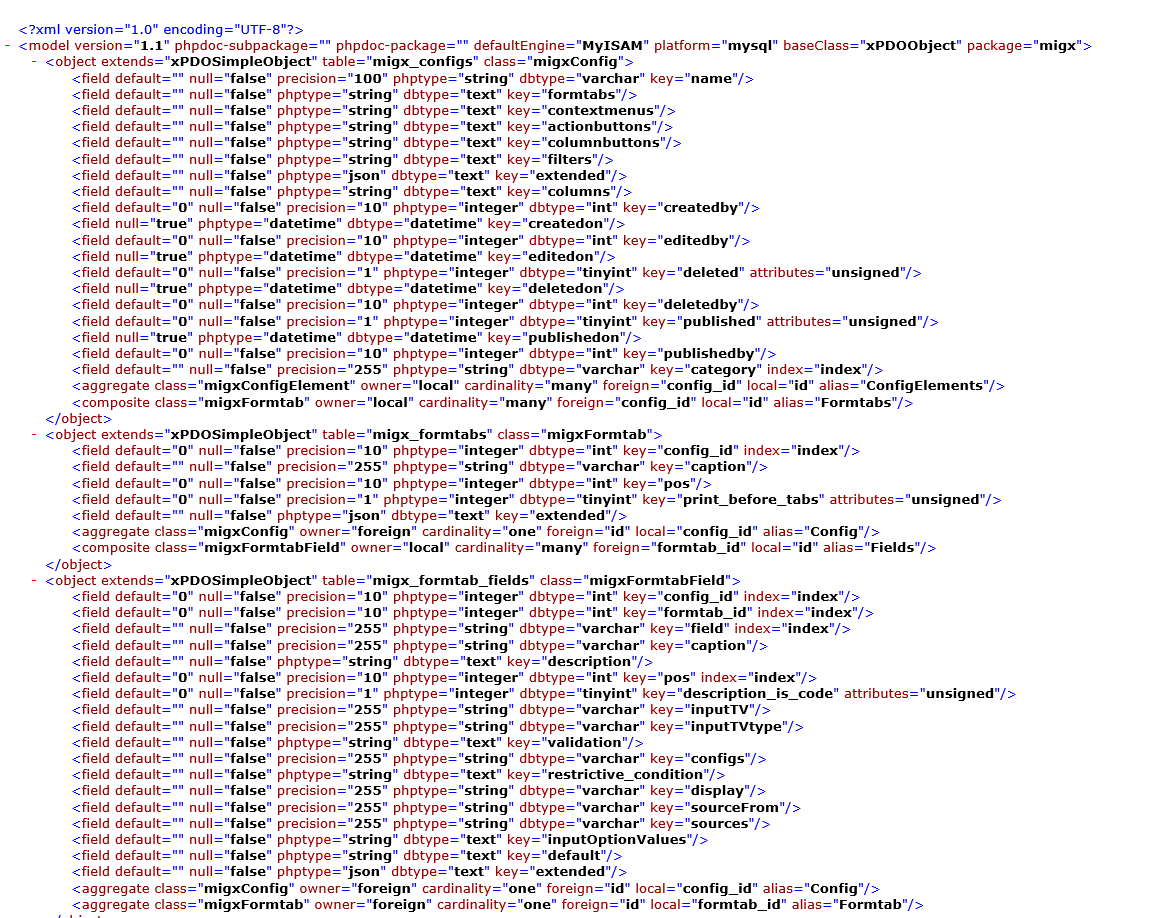Click the "createdon" datetime field line
This screenshot has height=918, width=1164.
348,224
